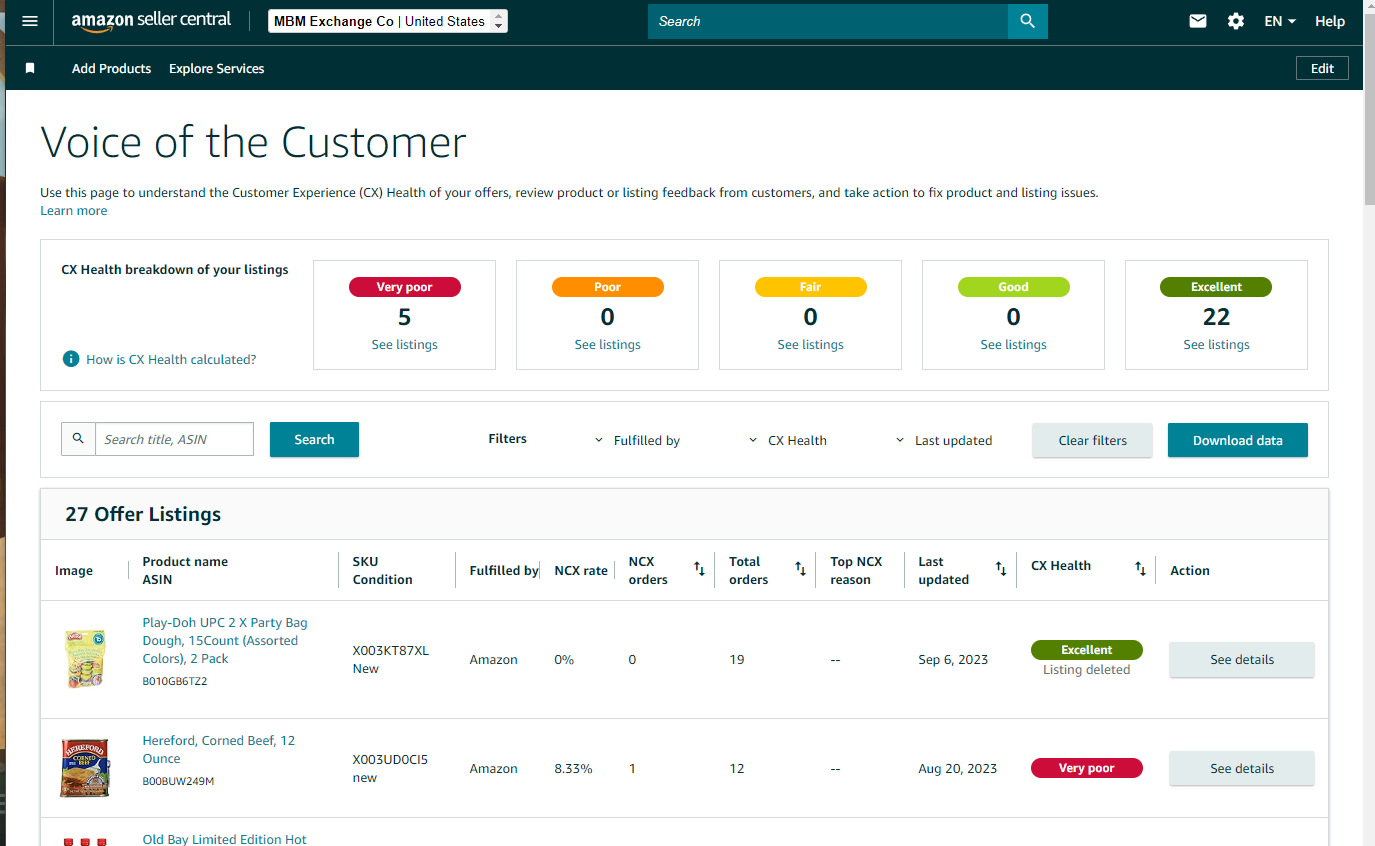Click ASIN B00BUW249M text

pos(179,781)
